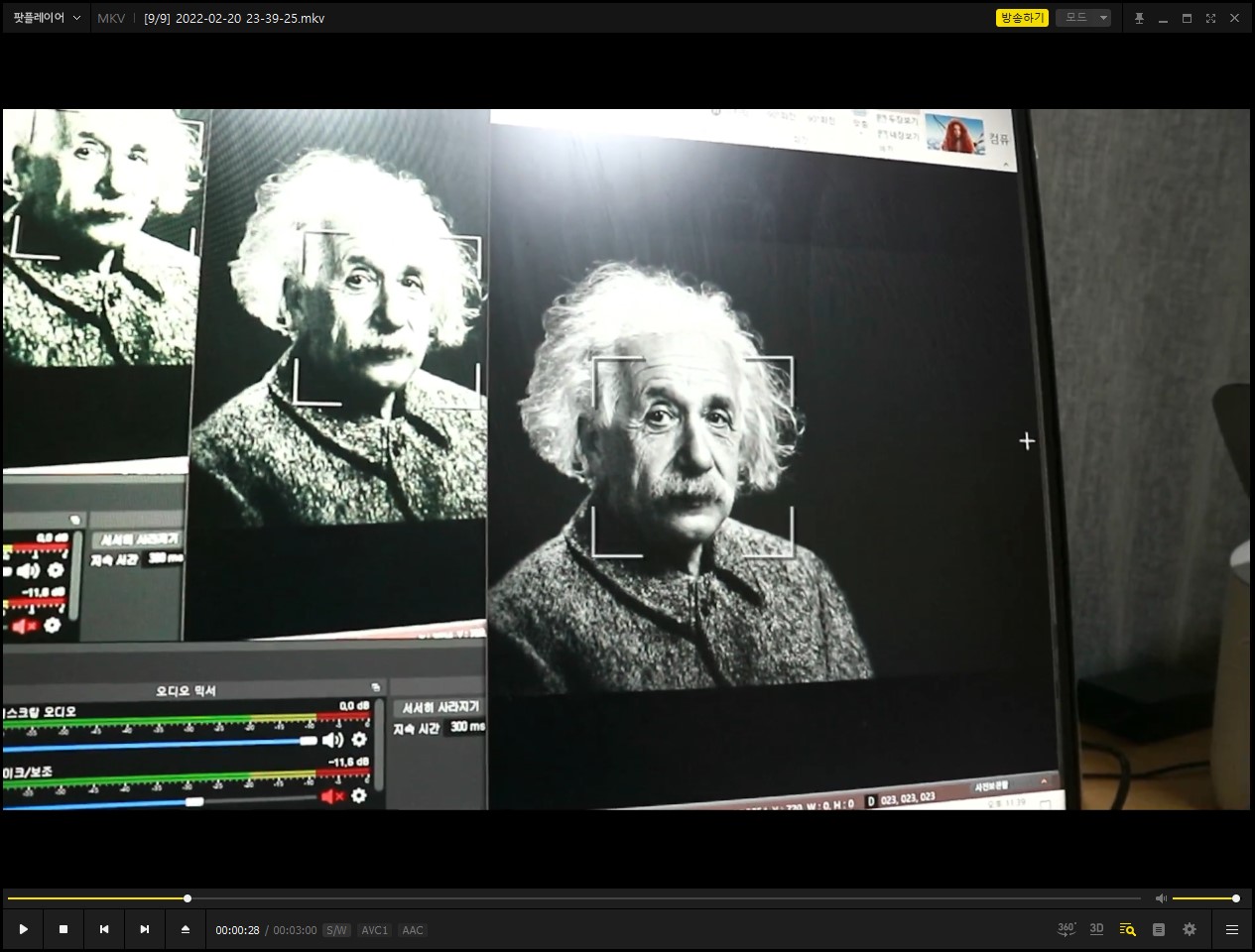Open a file with the eject icon
The height and width of the screenshot is (952, 1255).
(186, 929)
